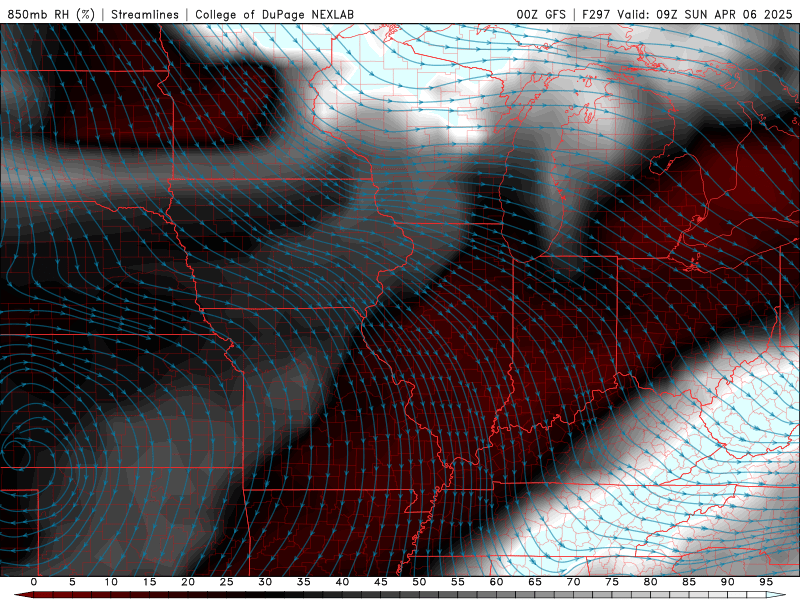Click the '00Z GFS' model run label
The image size is (800, 600).
click(541, 14)
